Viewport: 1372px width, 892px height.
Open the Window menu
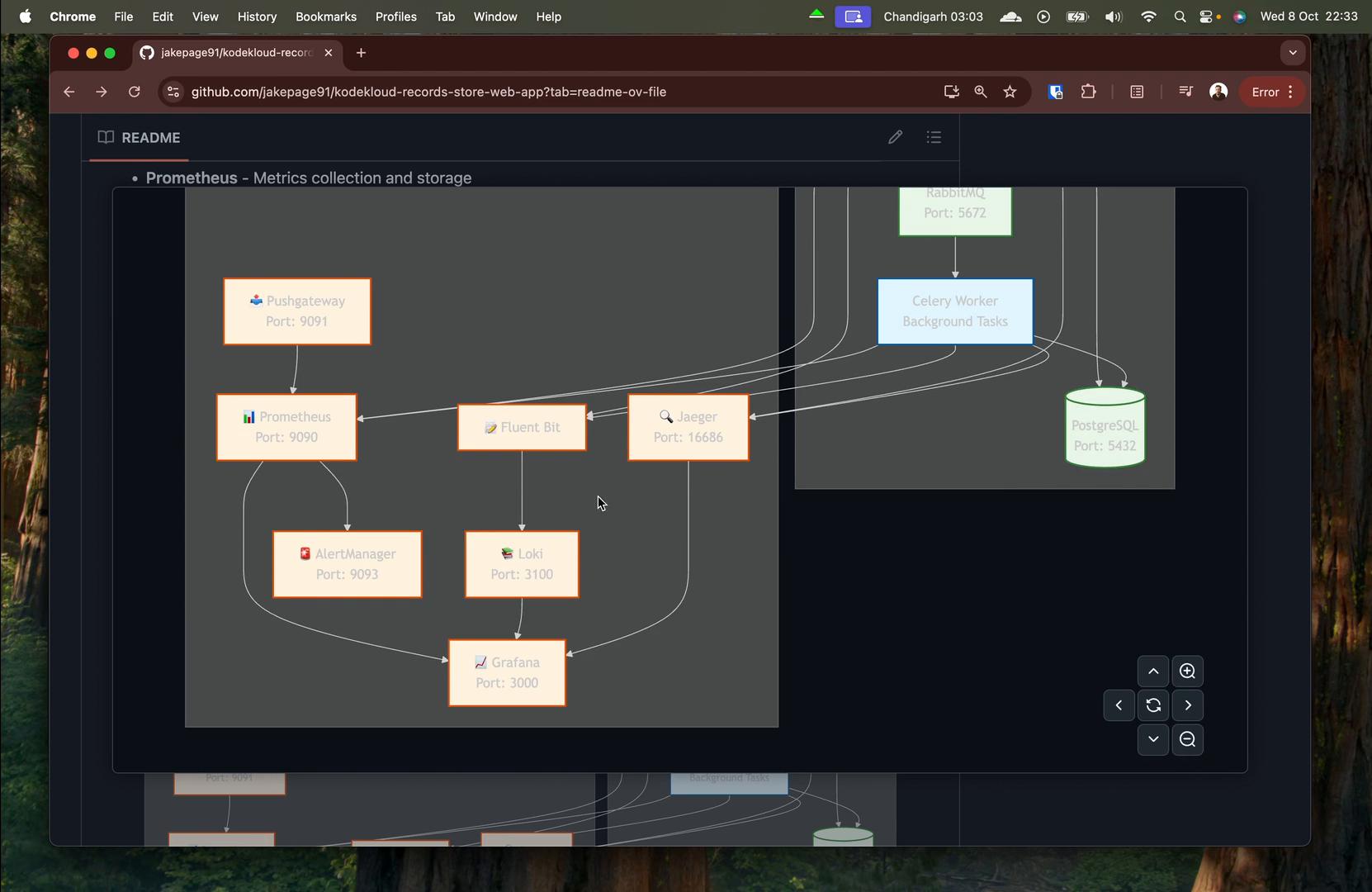click(495, 17)
